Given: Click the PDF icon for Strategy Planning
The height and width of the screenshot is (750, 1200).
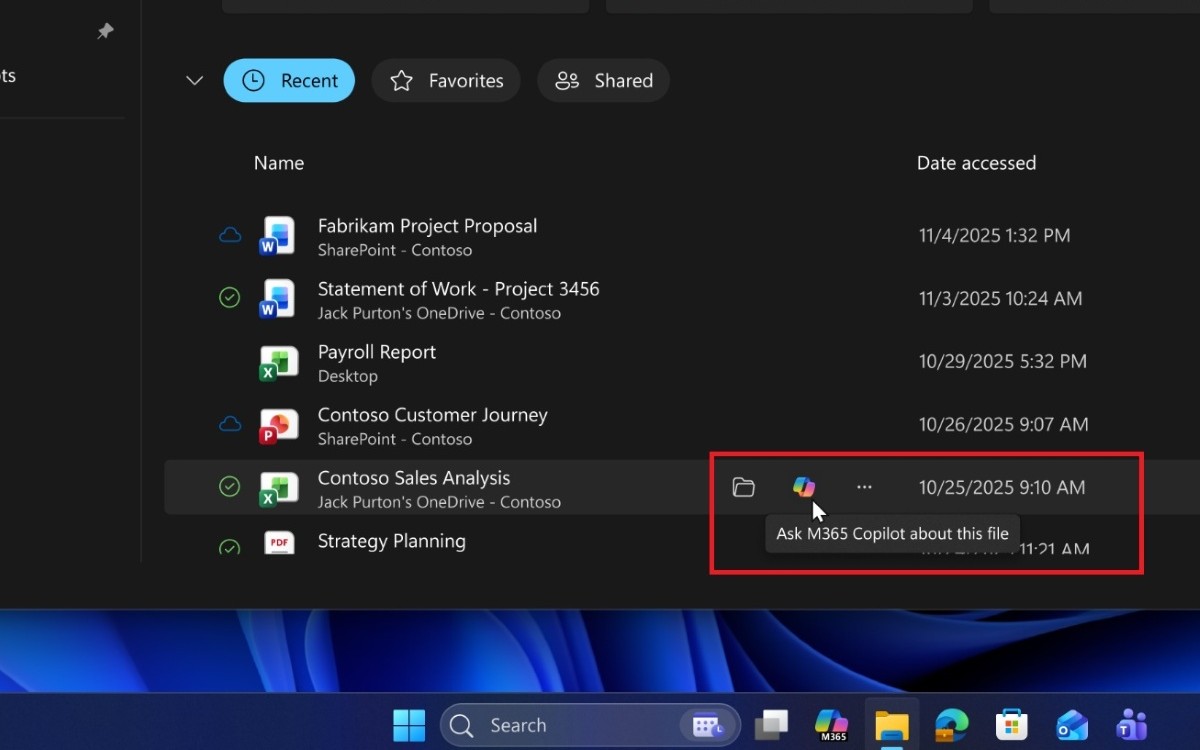Looking at the screenshot, I should (x=277, y=541).
